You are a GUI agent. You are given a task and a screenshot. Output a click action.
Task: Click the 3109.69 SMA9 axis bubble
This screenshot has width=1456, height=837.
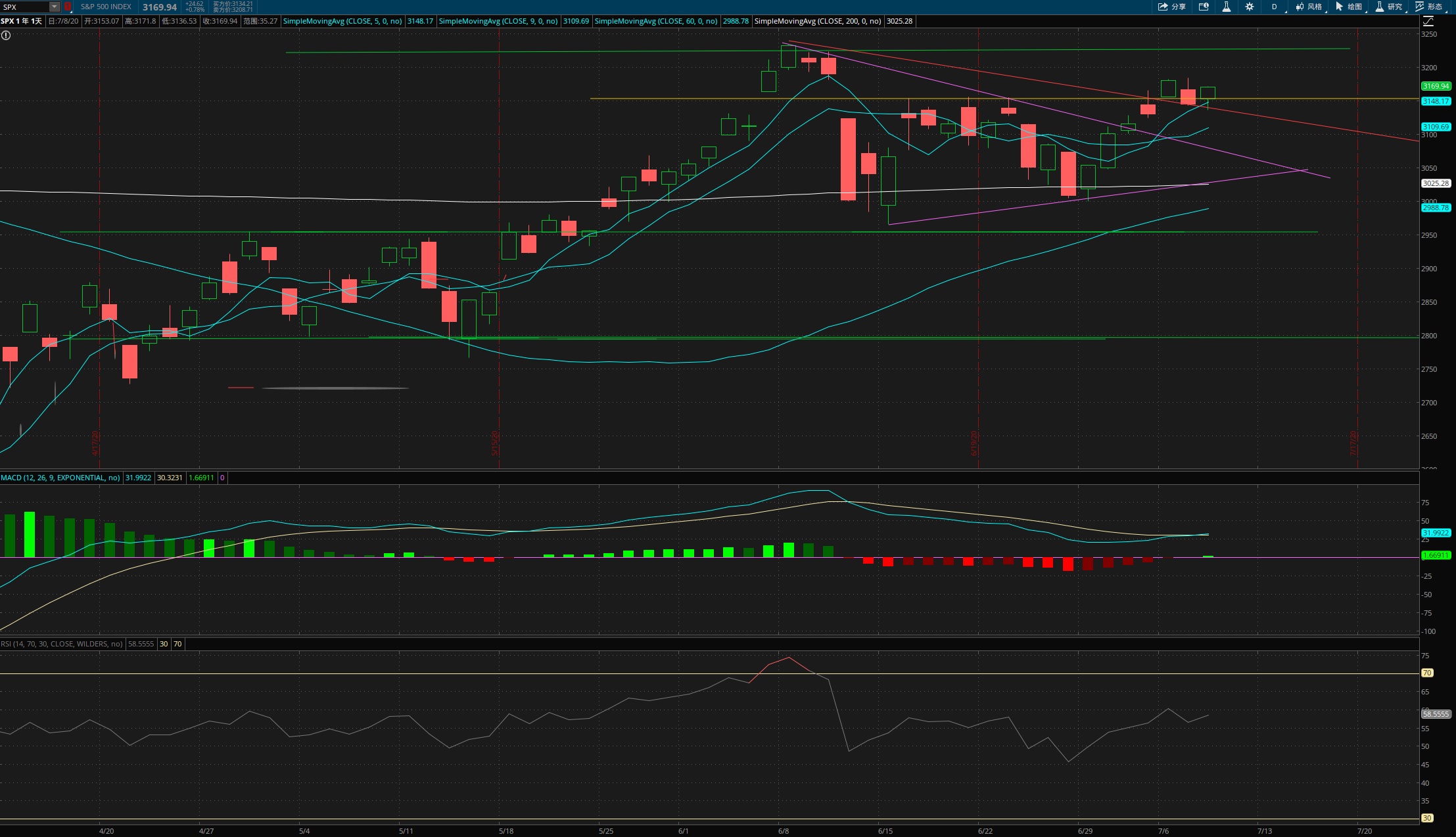(1436, 127)
